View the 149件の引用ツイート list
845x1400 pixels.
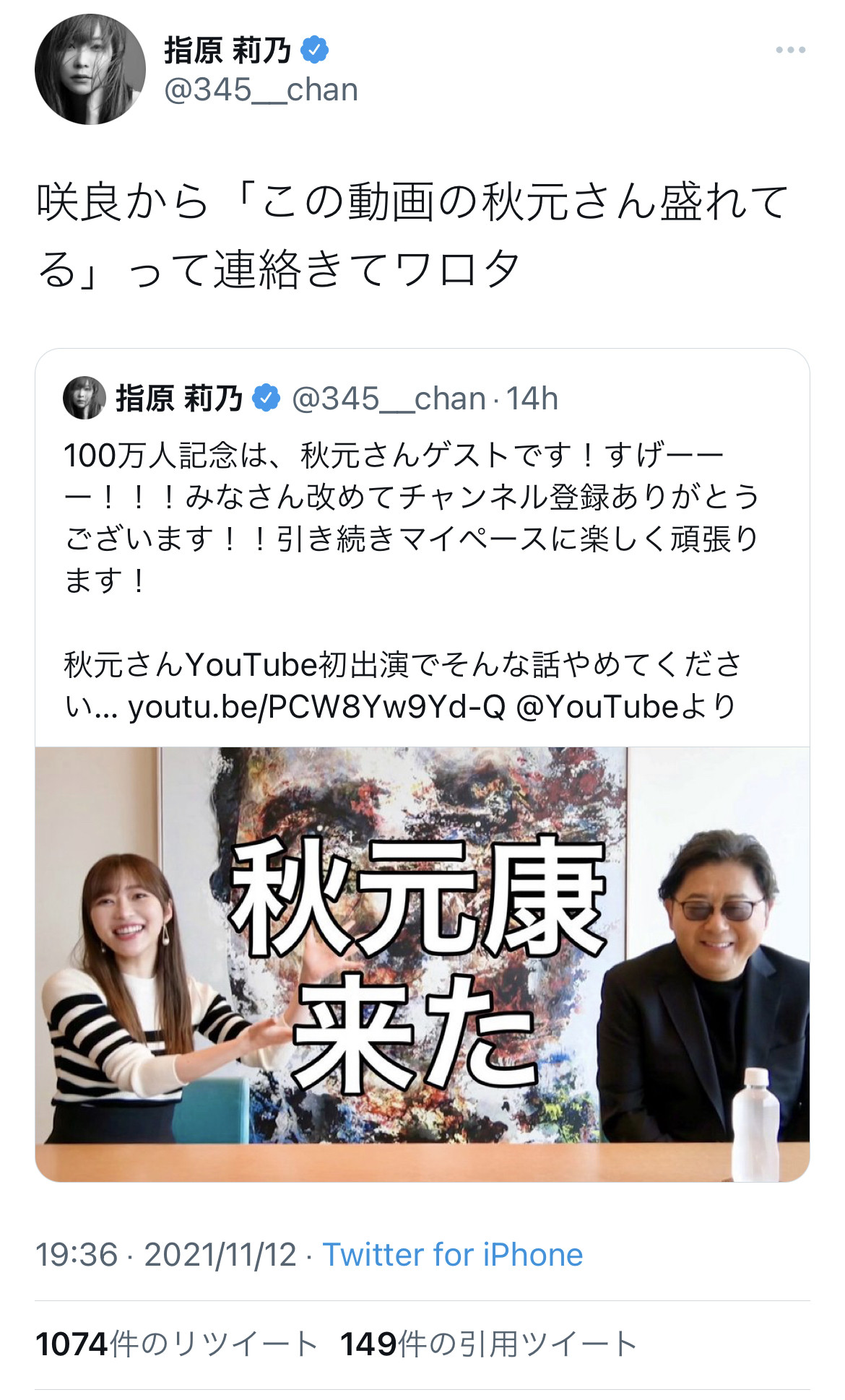[489, 1344]
